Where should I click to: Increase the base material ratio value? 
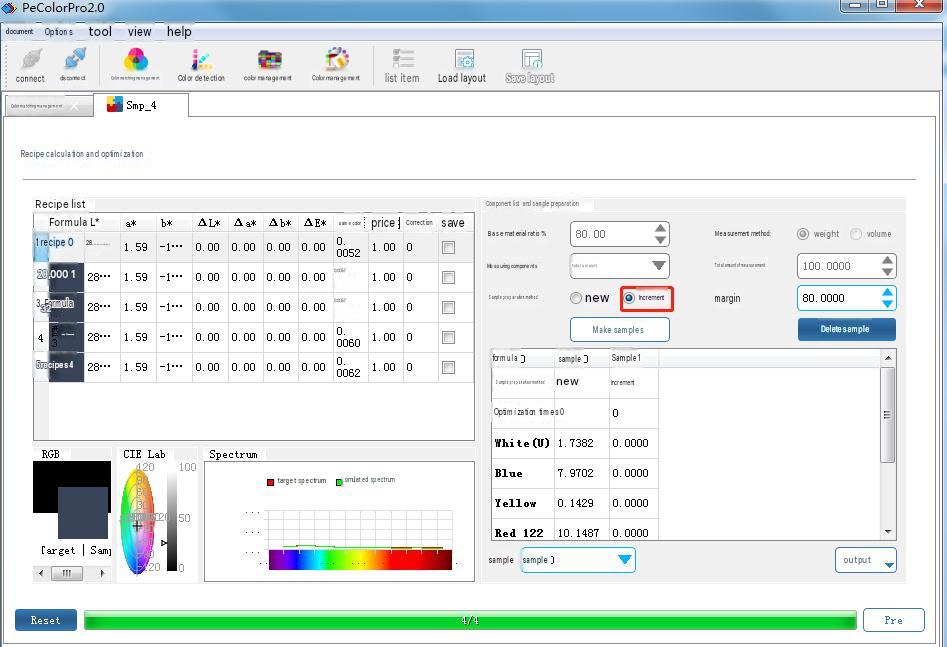[x=661, y=228]
